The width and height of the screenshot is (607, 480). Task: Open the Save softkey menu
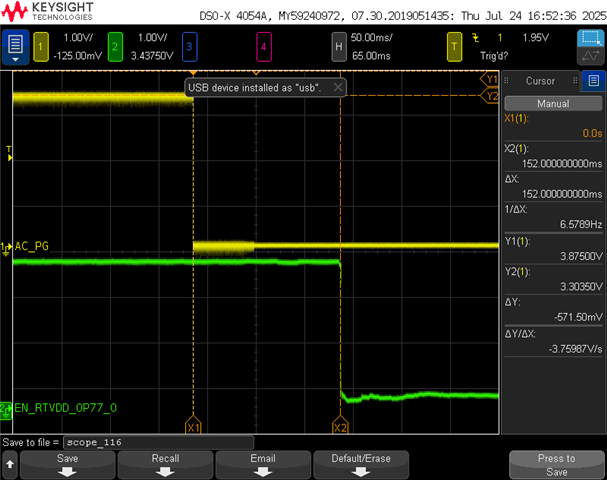click(68, 465)
